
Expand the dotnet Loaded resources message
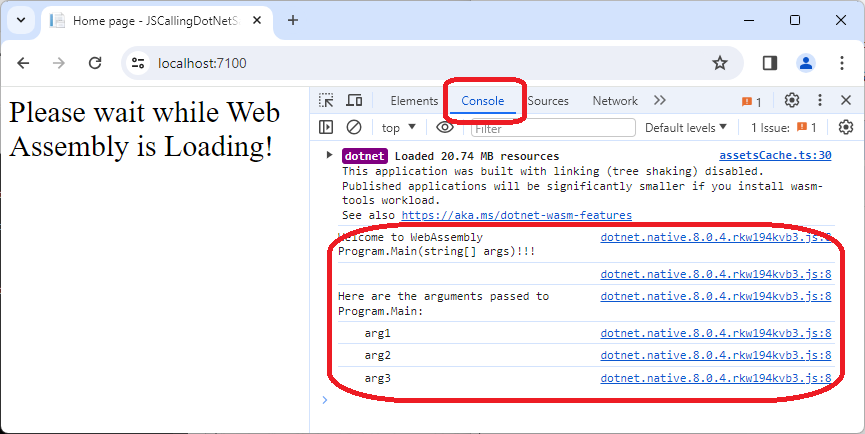pos(329,155)
